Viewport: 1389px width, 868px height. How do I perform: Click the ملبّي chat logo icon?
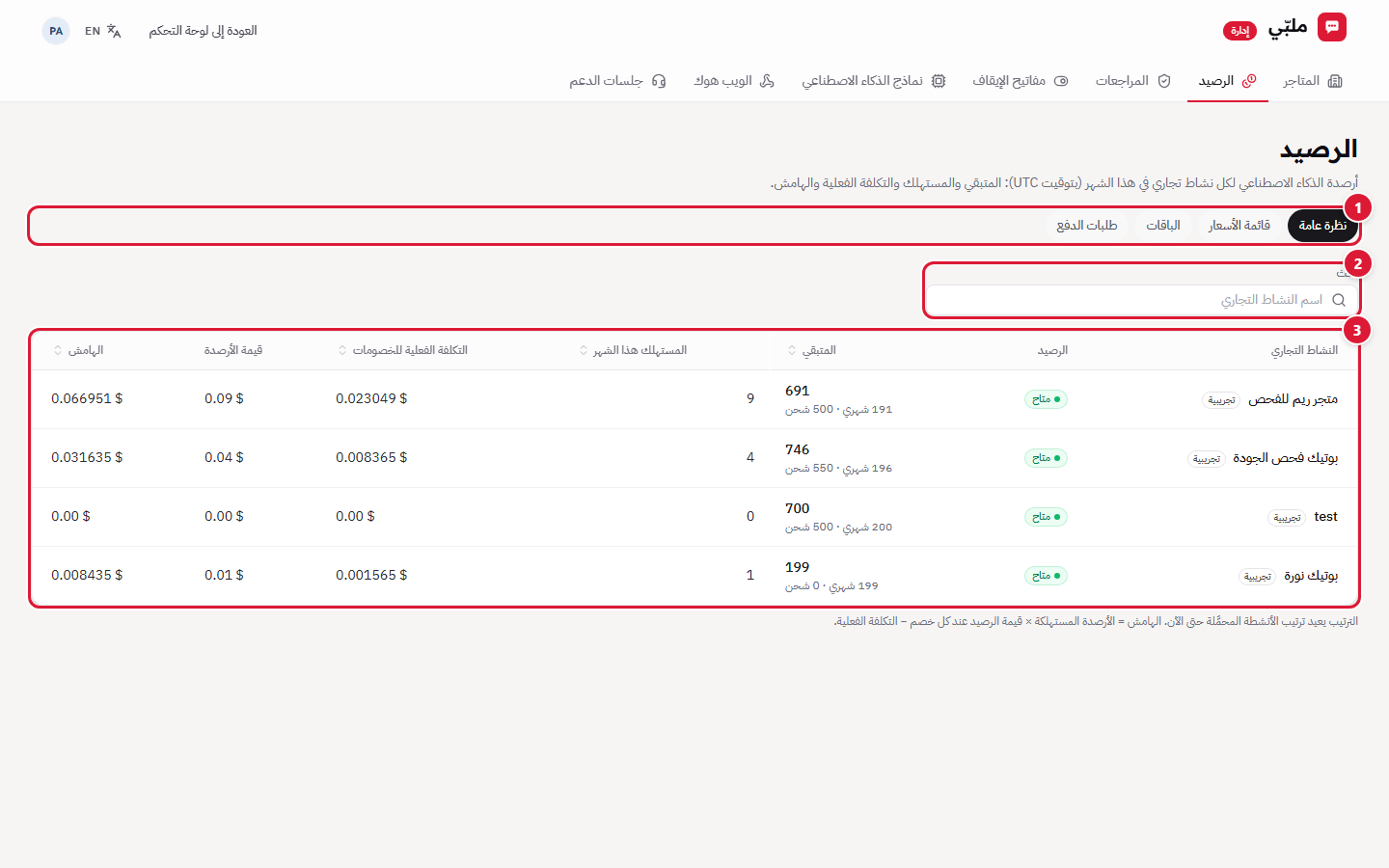(1332, 27)
